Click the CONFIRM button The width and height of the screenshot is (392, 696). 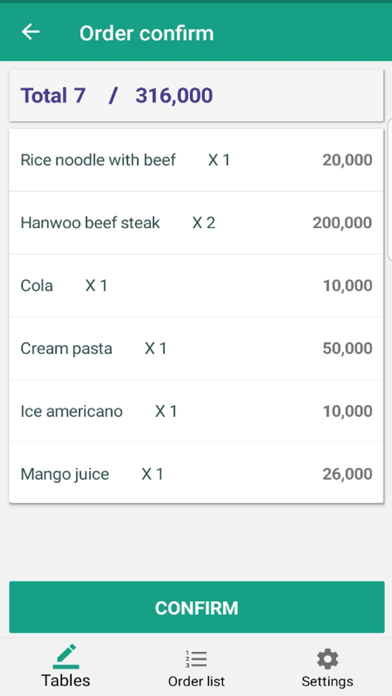197,607
